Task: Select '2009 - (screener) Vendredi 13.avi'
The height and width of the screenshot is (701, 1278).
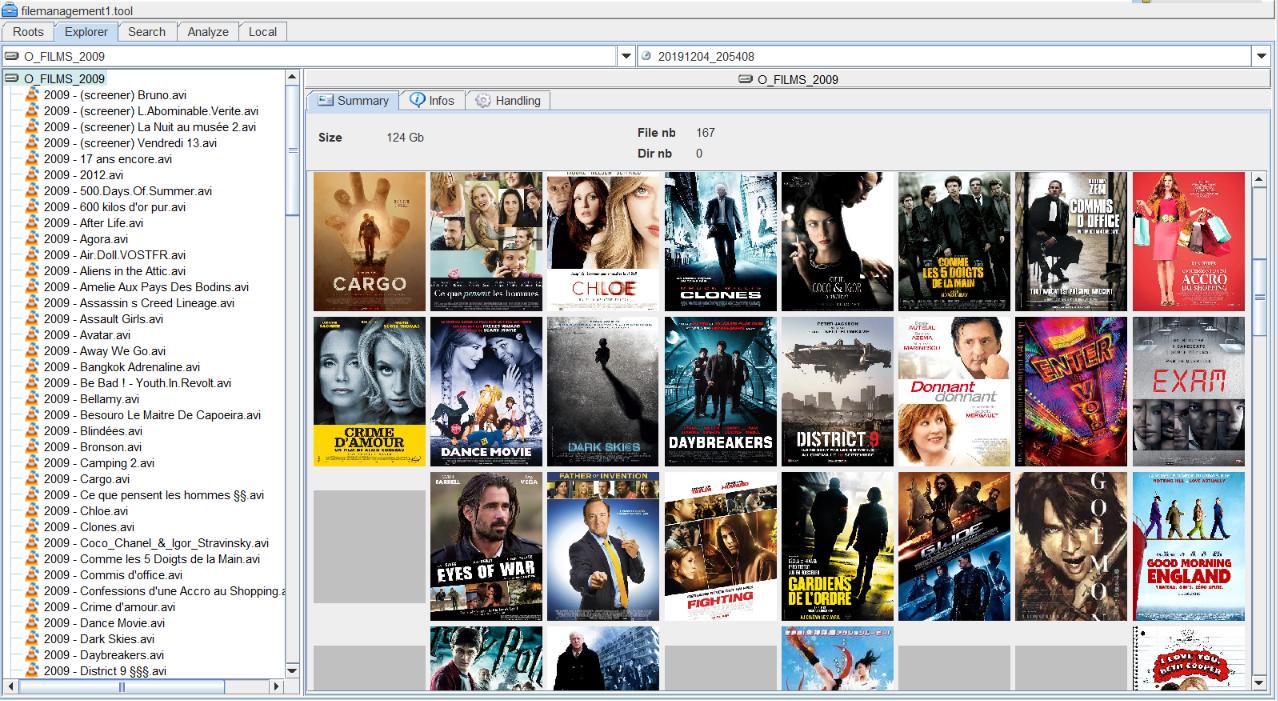Action: (130, 143)
